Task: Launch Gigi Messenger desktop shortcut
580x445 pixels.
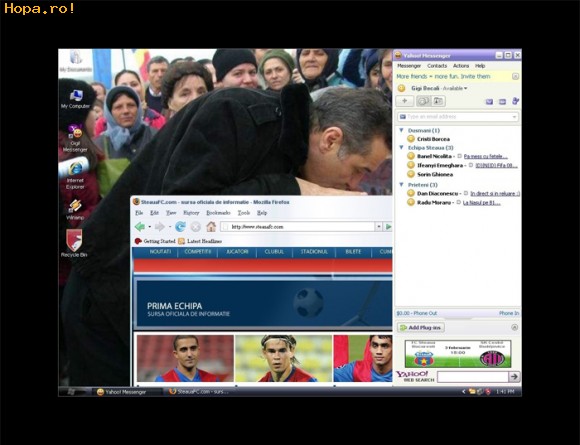Action: tap(75, 138)
